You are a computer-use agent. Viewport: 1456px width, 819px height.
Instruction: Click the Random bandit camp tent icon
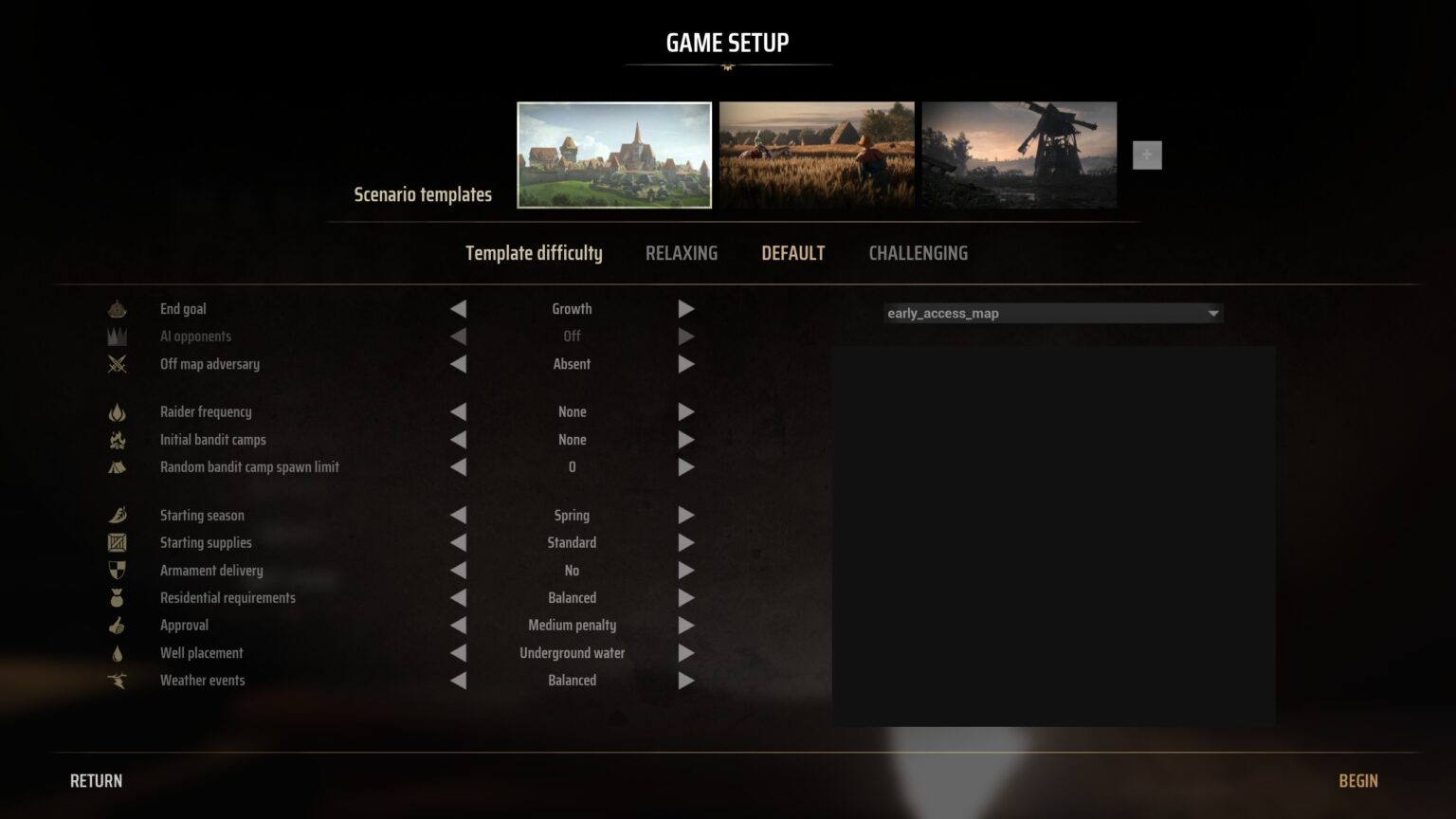point(117,467)
